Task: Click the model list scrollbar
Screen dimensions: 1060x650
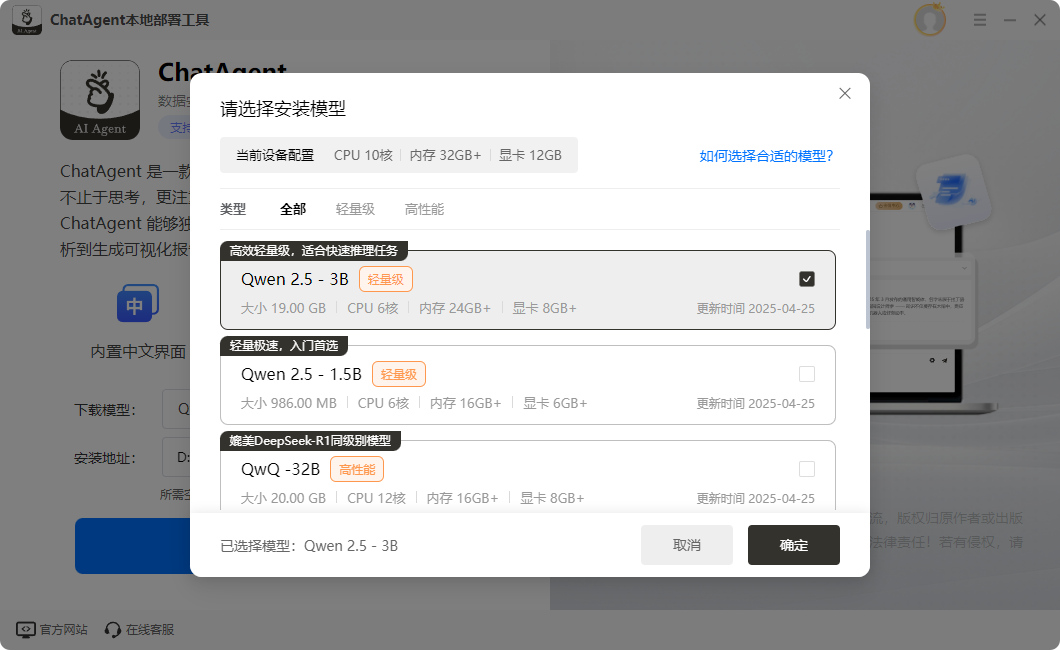Action: pyautogui.click(x=867, y=280)
